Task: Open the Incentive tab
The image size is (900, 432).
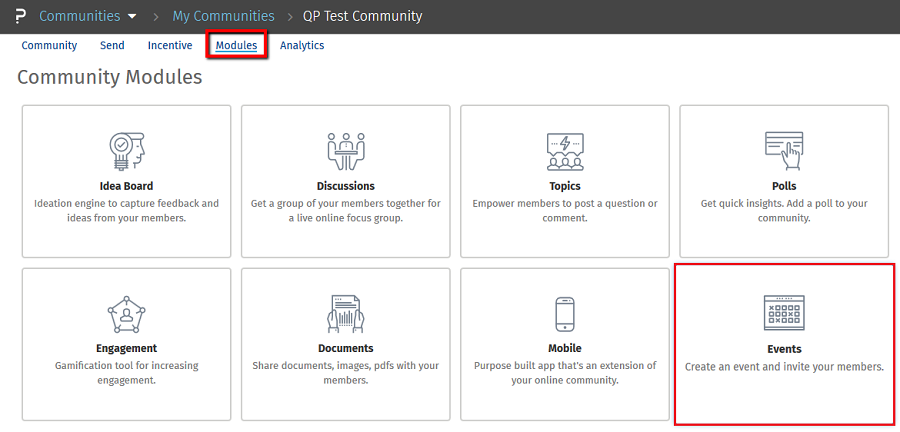Action: point(170,45)
